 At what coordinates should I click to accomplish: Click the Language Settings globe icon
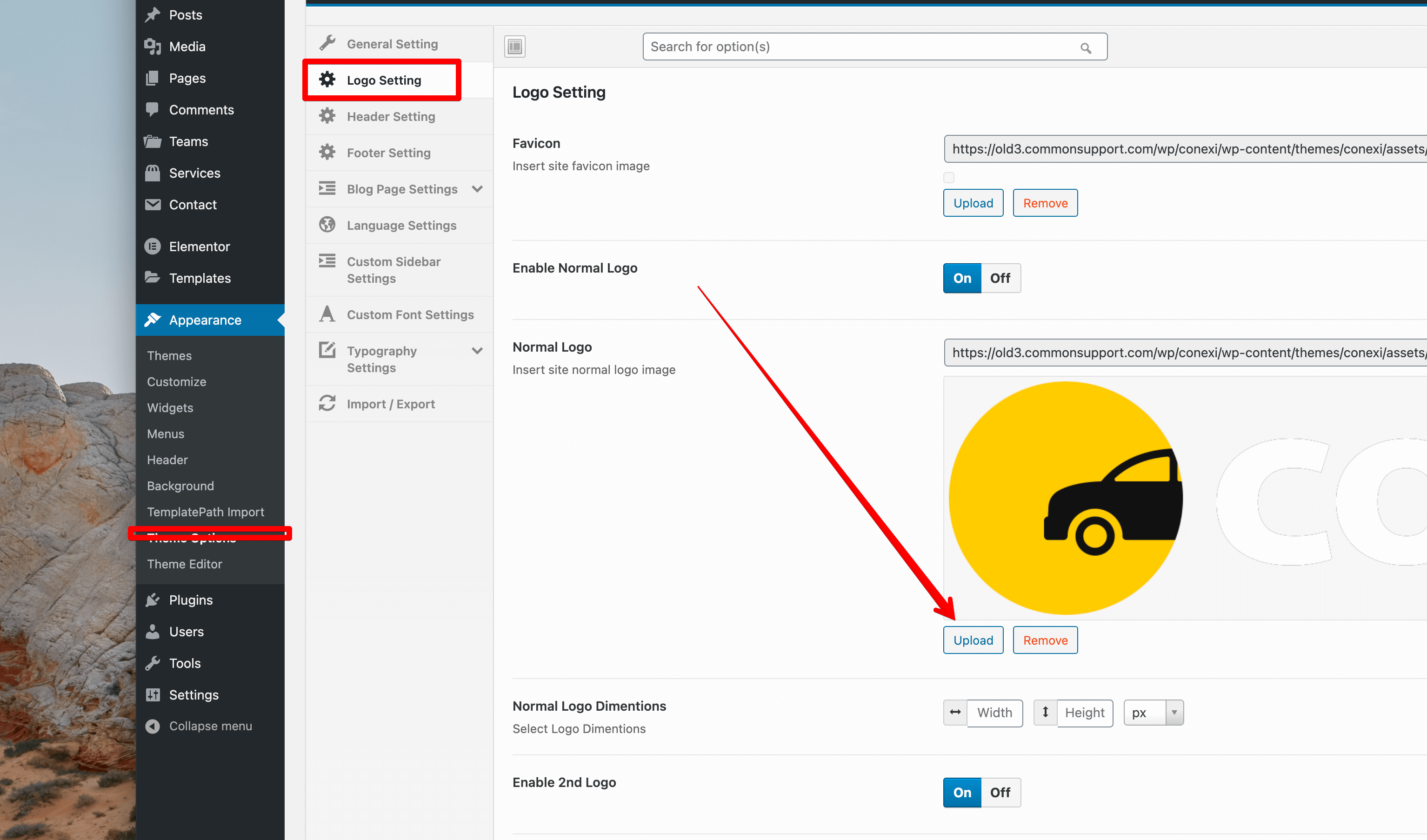(x=327, y=225)
